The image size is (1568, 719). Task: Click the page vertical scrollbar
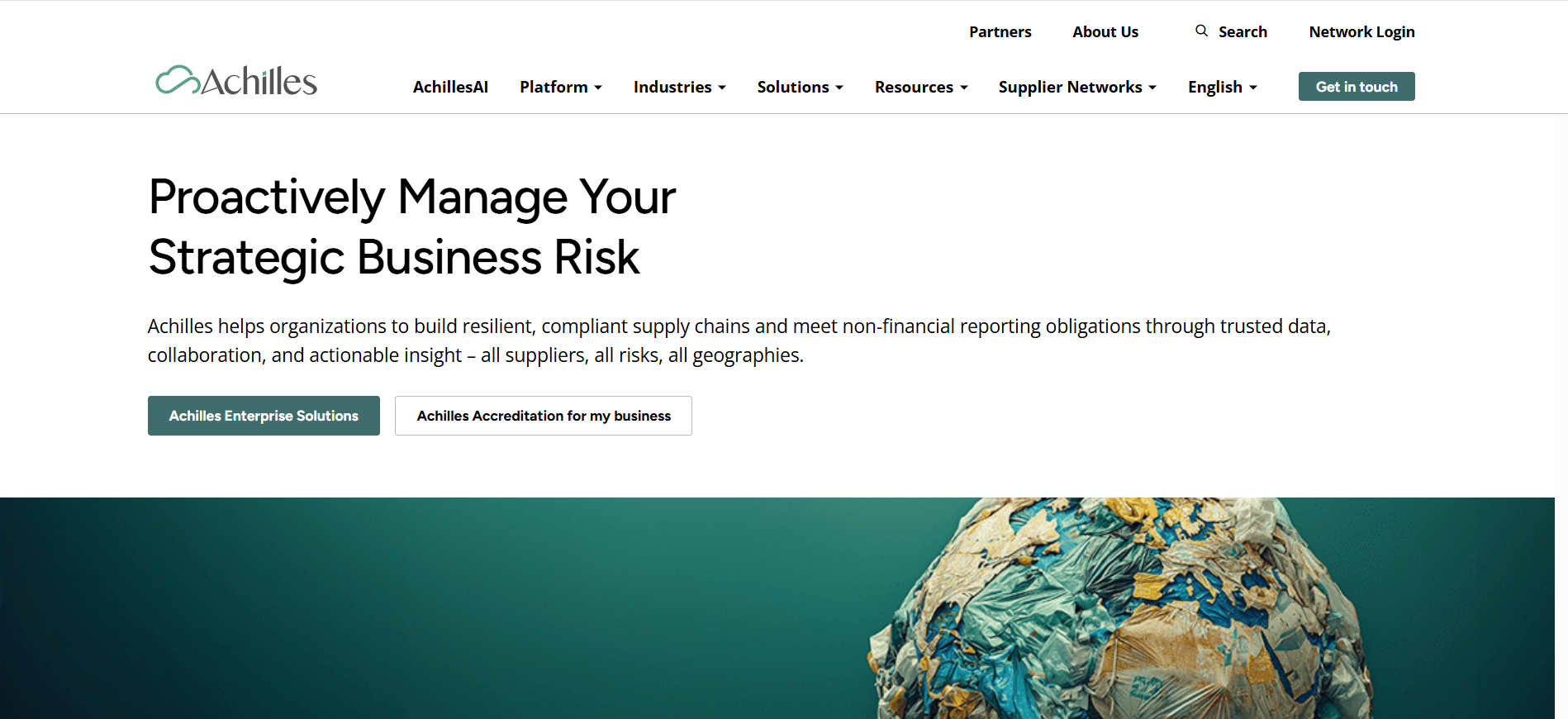pos(1561,417)
